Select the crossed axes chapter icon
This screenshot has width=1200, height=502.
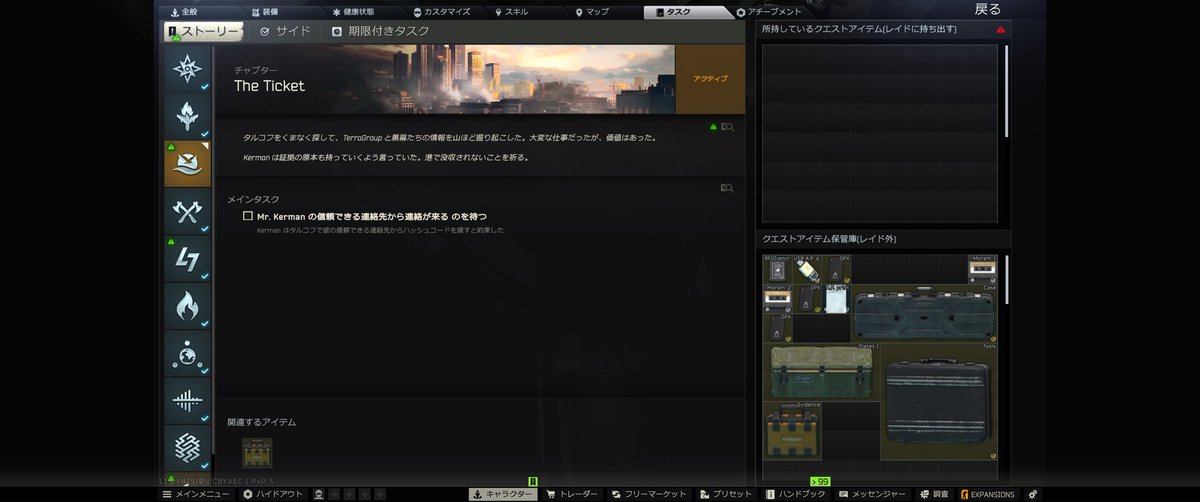(188, 211)
